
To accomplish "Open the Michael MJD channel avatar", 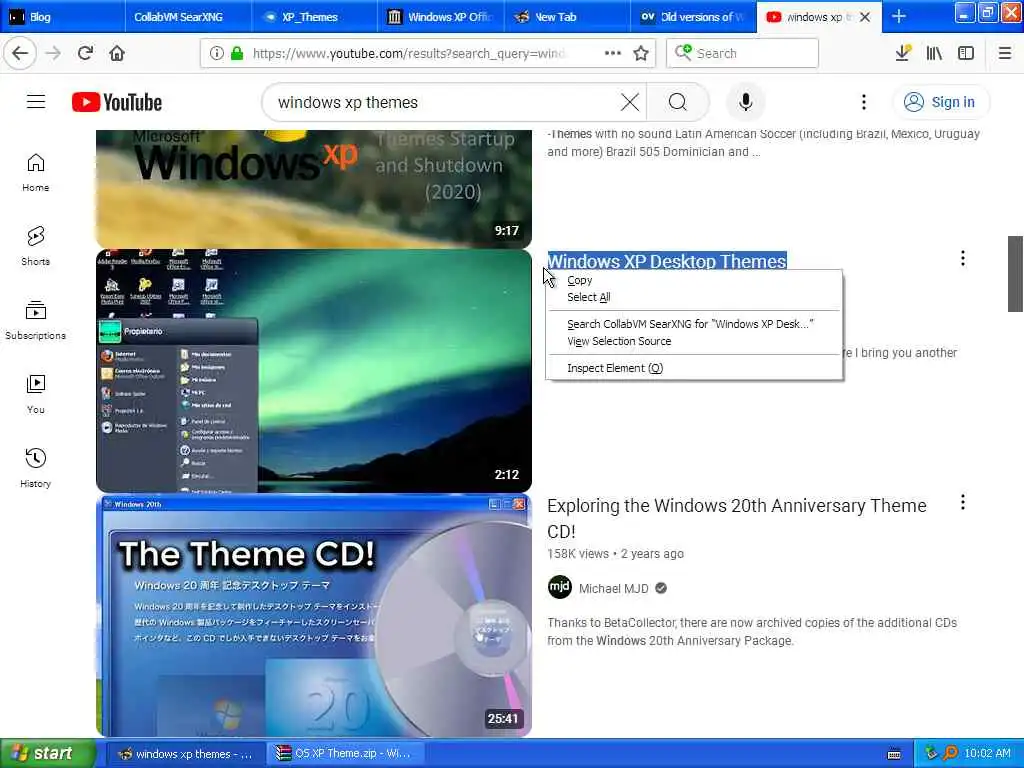I will [x=560, y=588].
